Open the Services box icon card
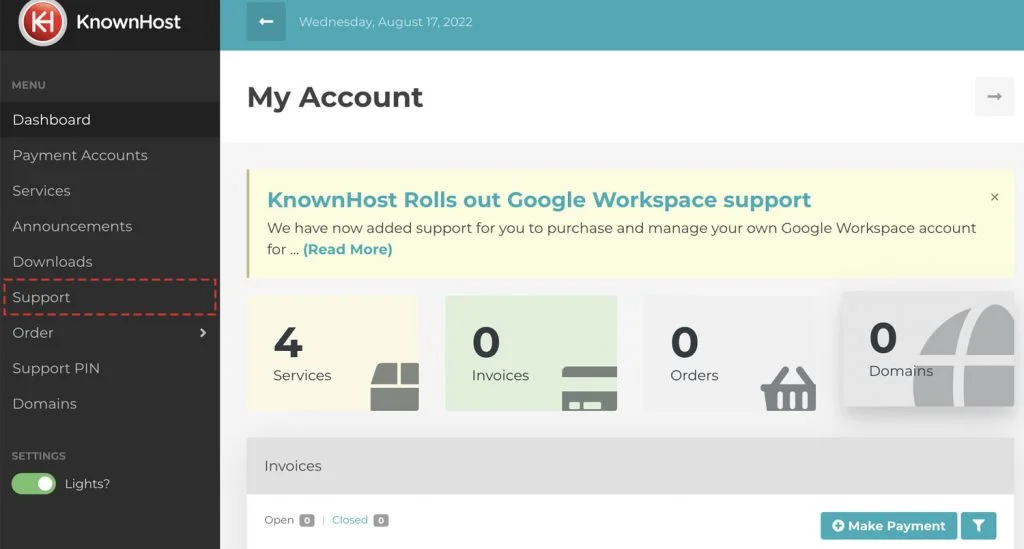 coord(394,386)
